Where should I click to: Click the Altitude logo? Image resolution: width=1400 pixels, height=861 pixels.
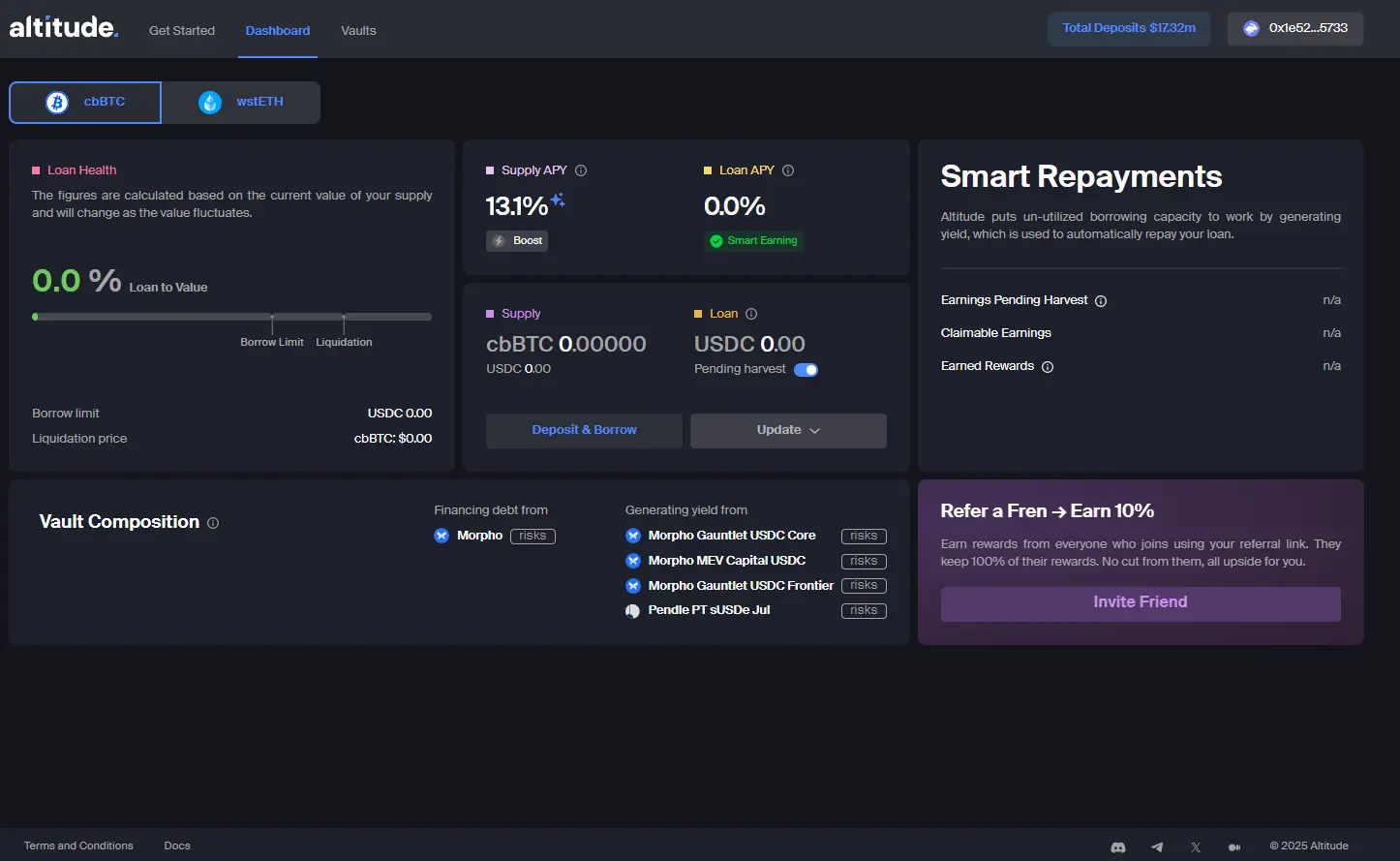(64, 27)
